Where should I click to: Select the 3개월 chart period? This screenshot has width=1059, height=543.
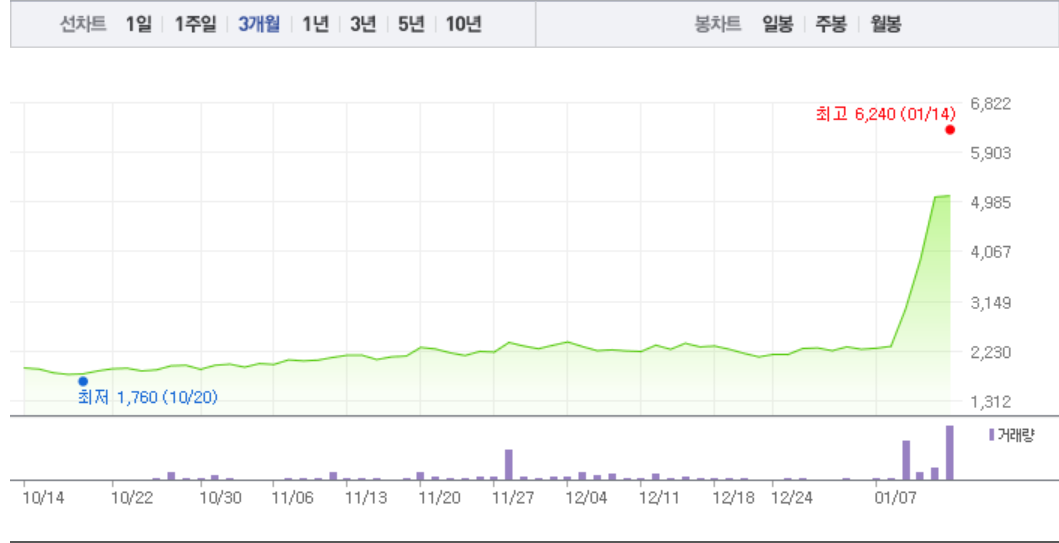259,25
